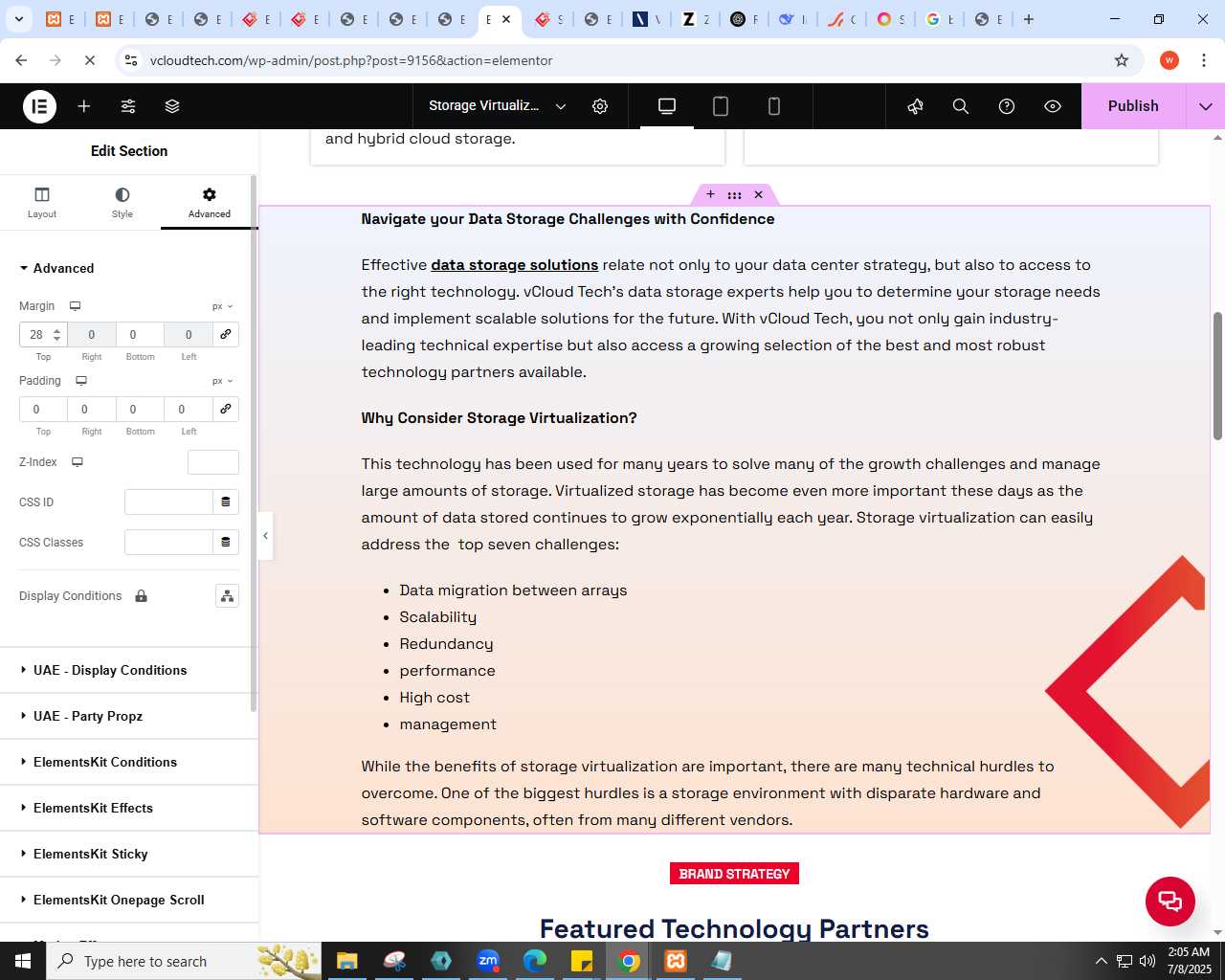Image resolution: width=1225 pixels, height=980 pixels.
Task: Delete section via X handle
Action: pos(758,194)
